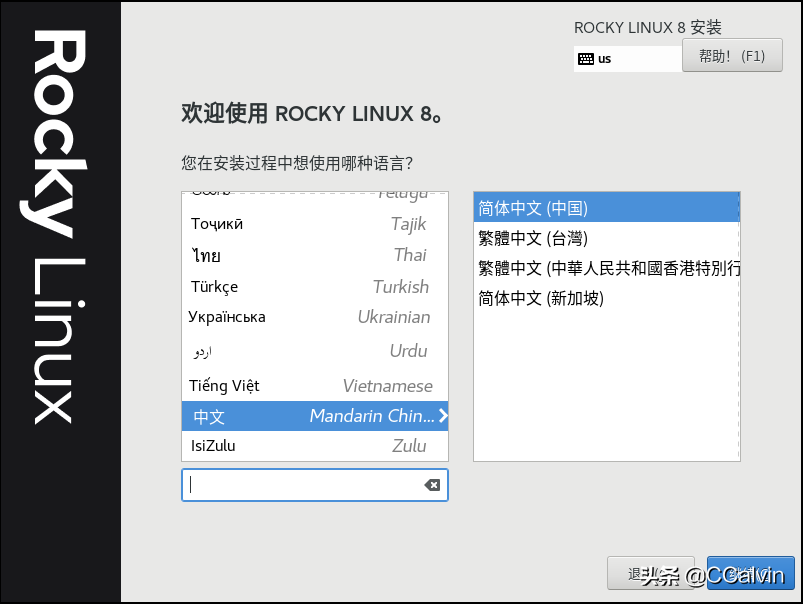Click the arrow on the 中文 row
Screen dimensions: 803x604
(442, 416)
